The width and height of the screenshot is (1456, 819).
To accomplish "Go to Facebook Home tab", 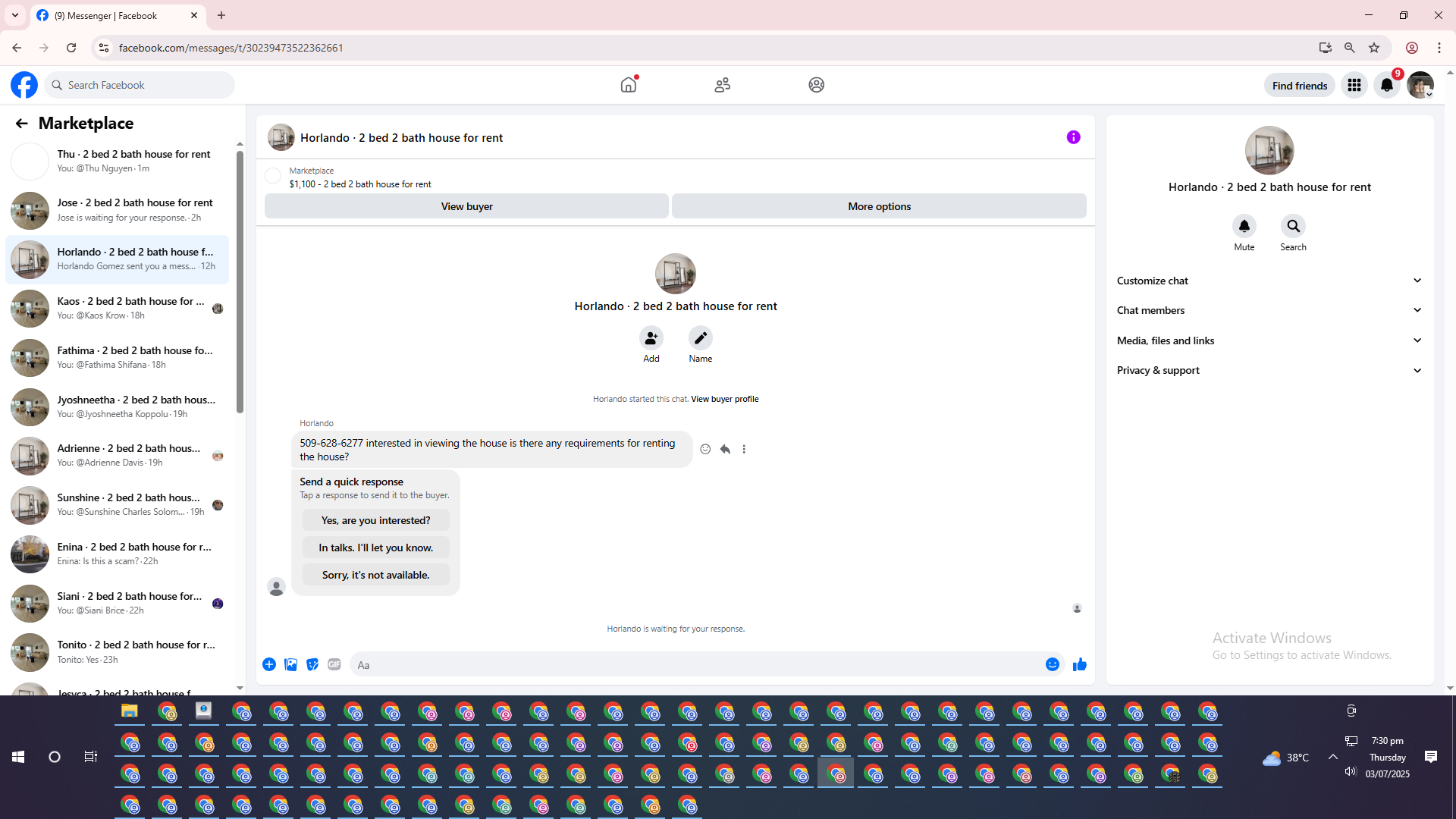I will pyautogui.click(x=629, y=85).
